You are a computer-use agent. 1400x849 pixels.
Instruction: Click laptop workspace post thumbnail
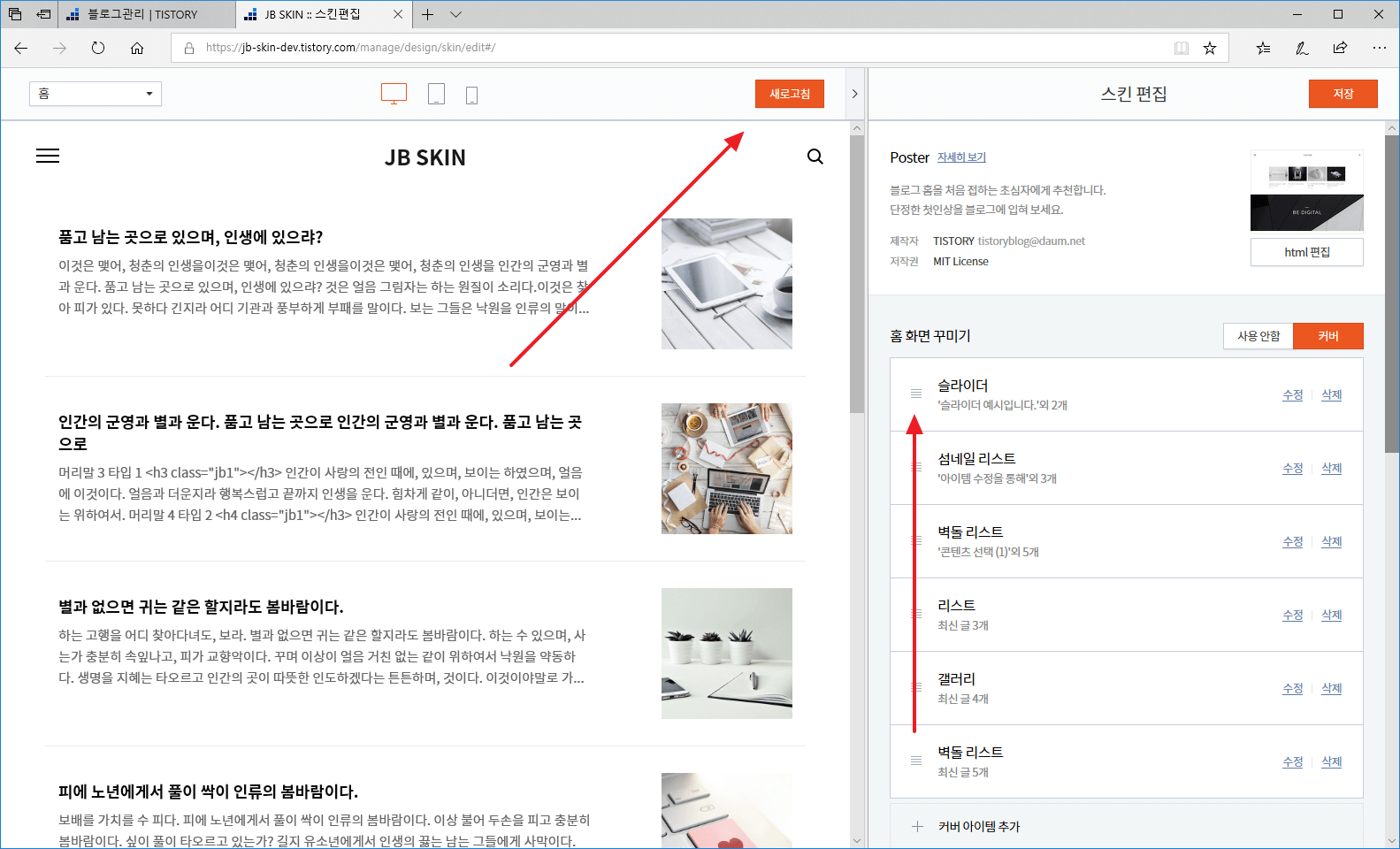point(727,469)
